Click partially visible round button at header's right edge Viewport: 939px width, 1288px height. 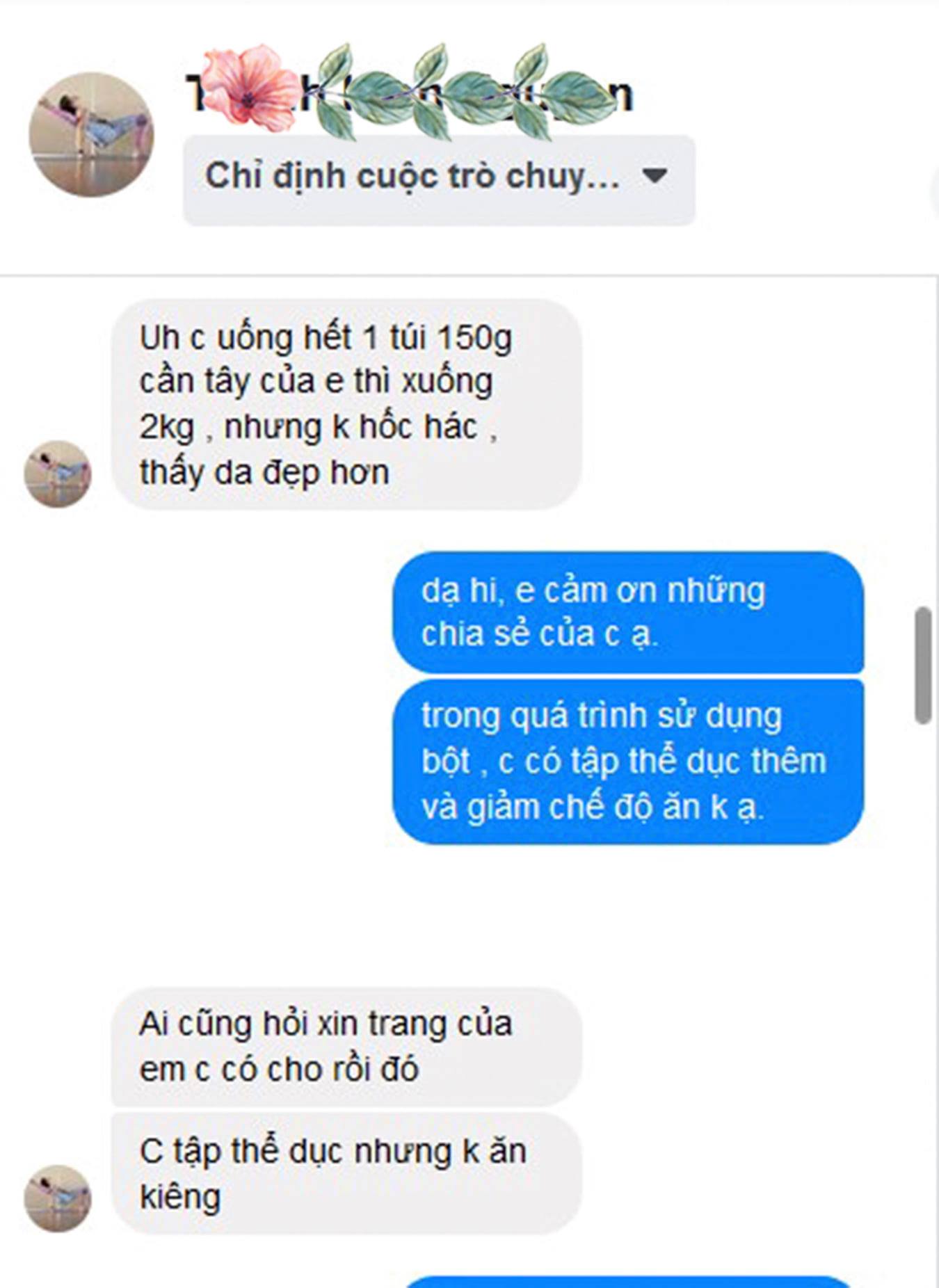pos(934,191)
